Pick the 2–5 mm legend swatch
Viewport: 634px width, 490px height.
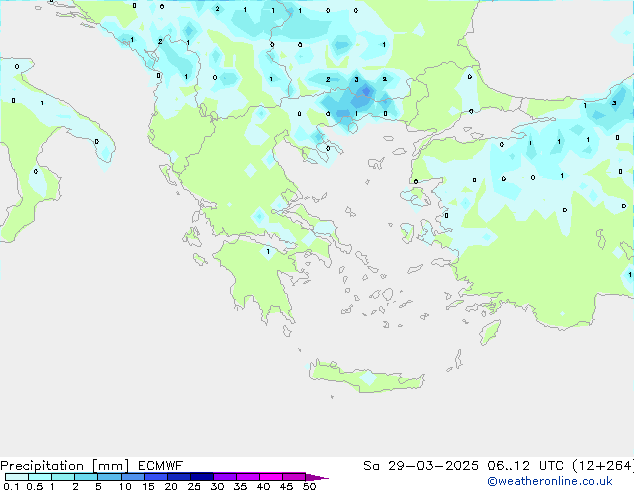[86, 477]
